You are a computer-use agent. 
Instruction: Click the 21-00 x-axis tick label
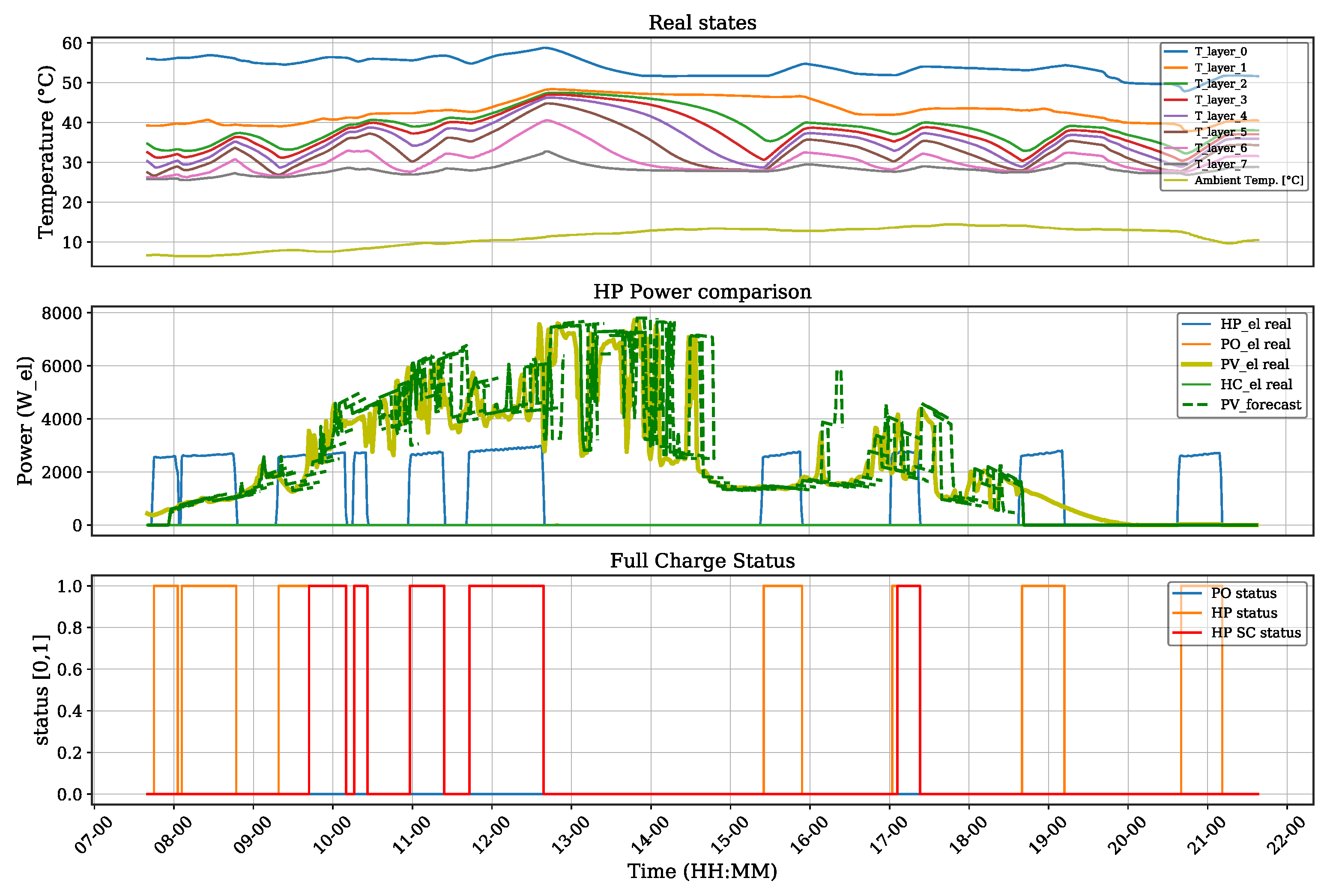click(x=1206, y=836)
